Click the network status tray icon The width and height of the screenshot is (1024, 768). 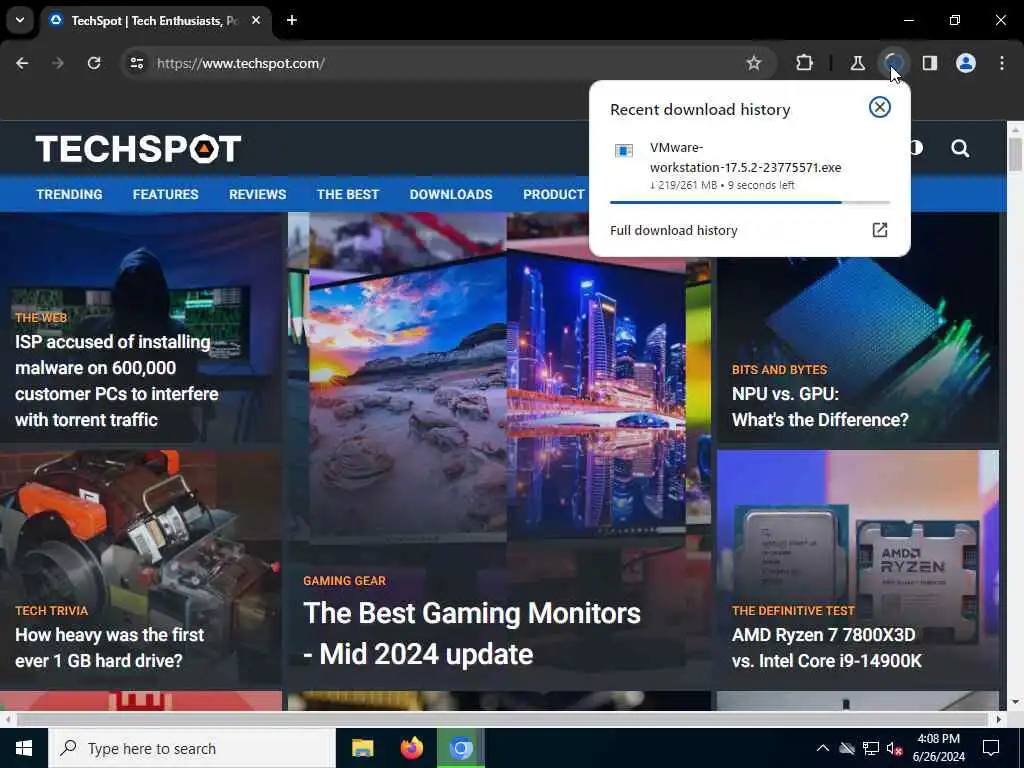click(x=871, y=748)
